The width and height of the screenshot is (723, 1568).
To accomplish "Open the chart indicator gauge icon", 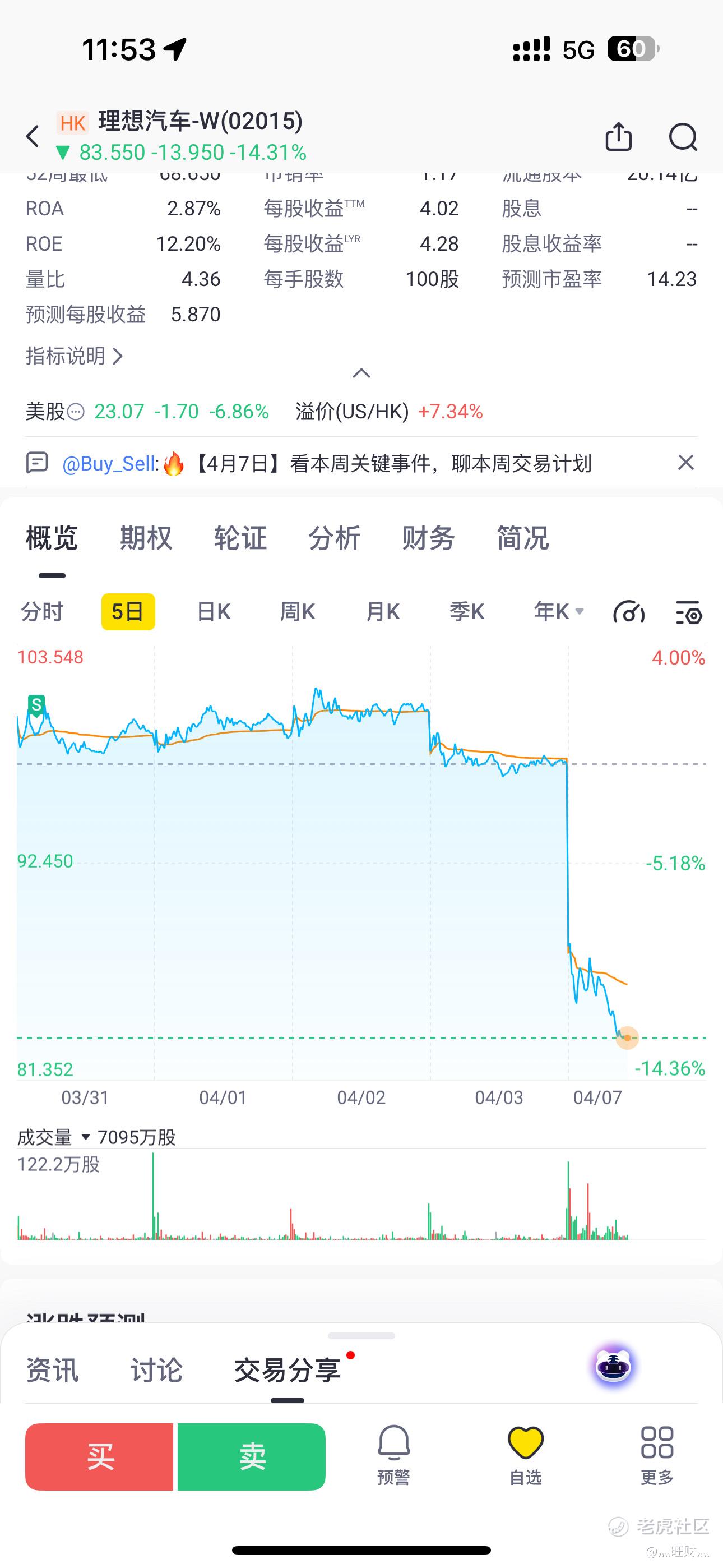I will pos(629,612).
